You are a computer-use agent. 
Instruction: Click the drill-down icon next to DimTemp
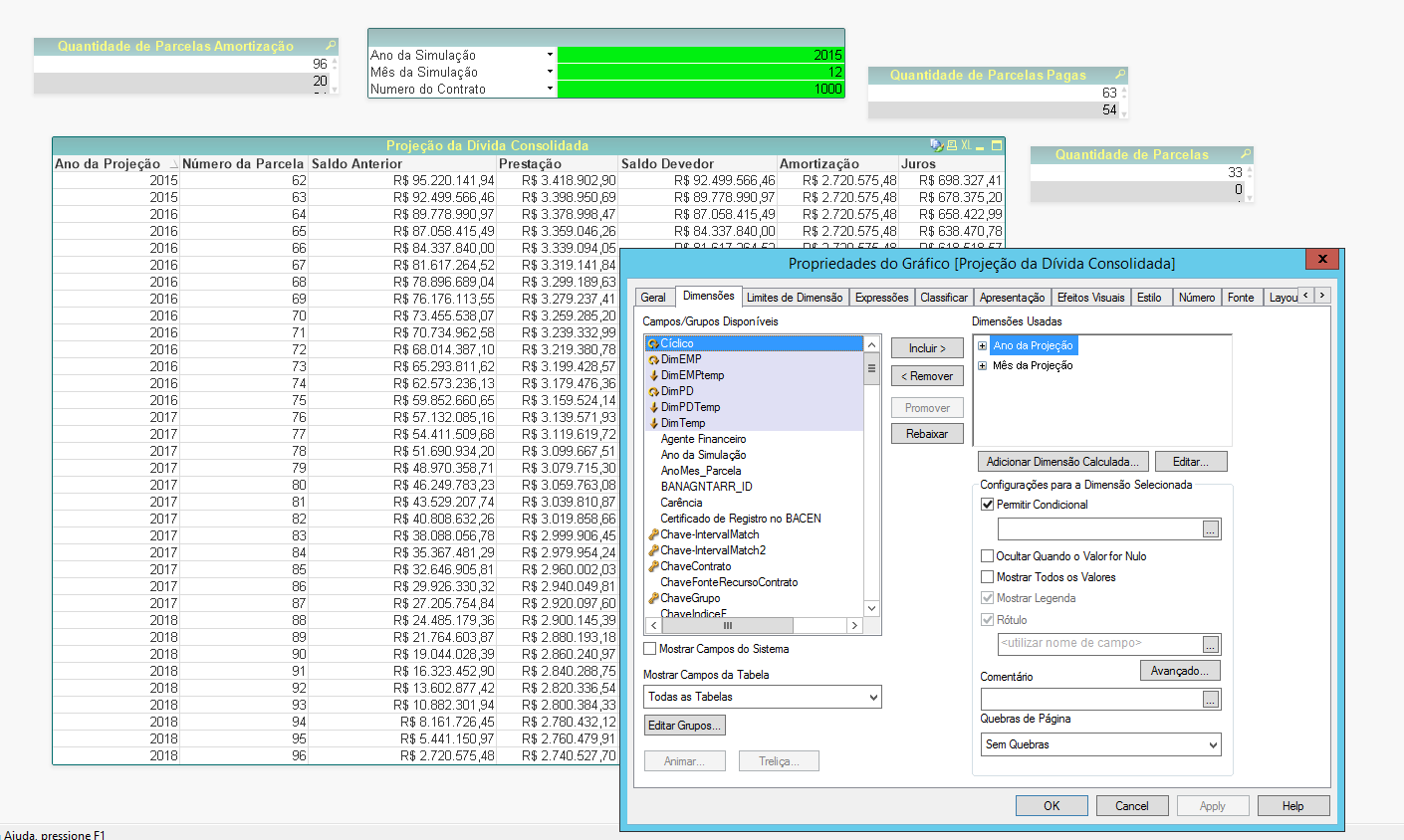653,423
